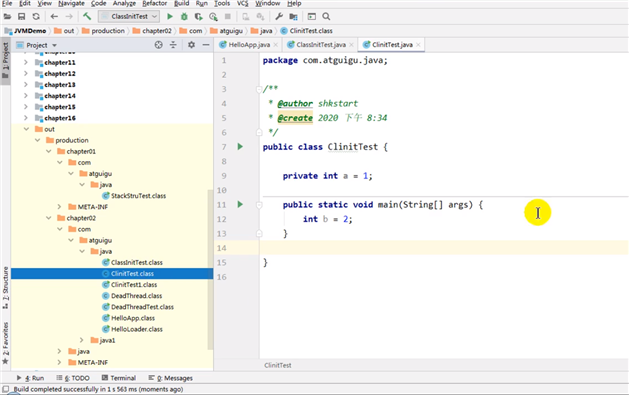This screenshot has height=395, width=629.
Task: Collapse the production folder
Action: (x=38, y=140)
